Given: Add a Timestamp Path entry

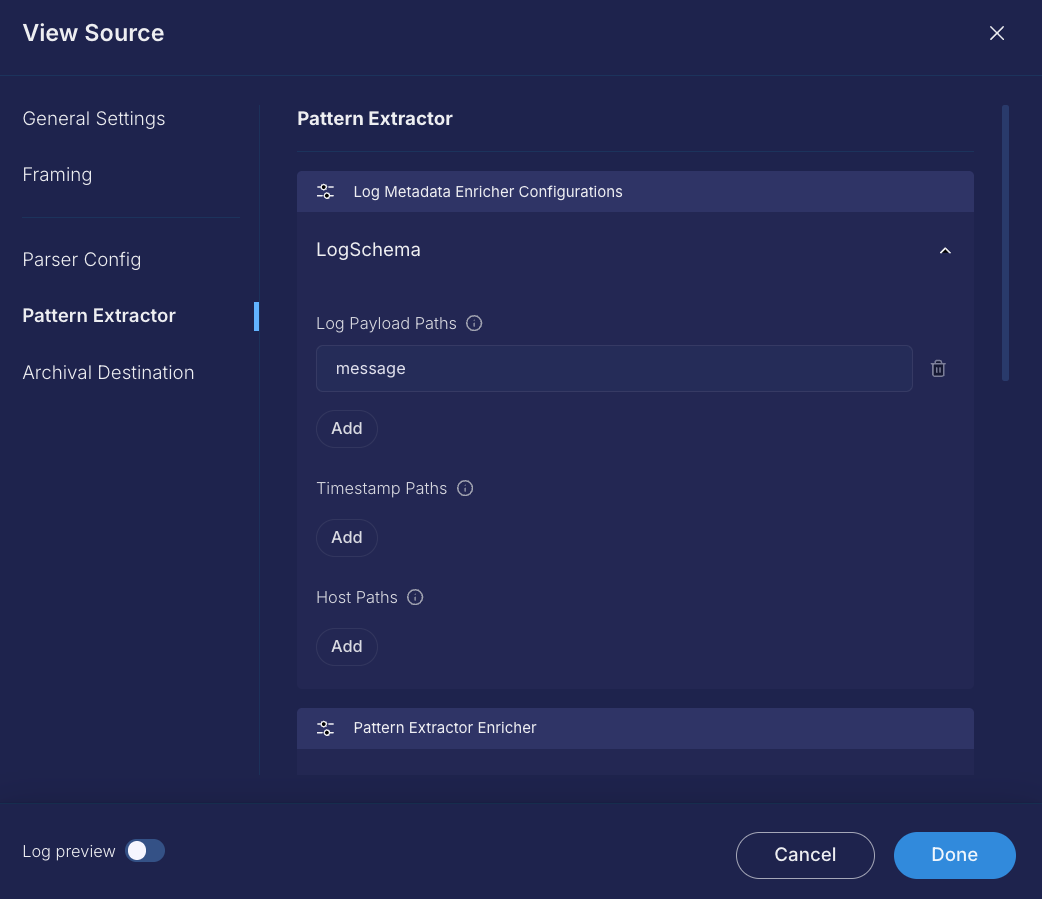Looking at the screenshot, I should [x=347, y=537].
